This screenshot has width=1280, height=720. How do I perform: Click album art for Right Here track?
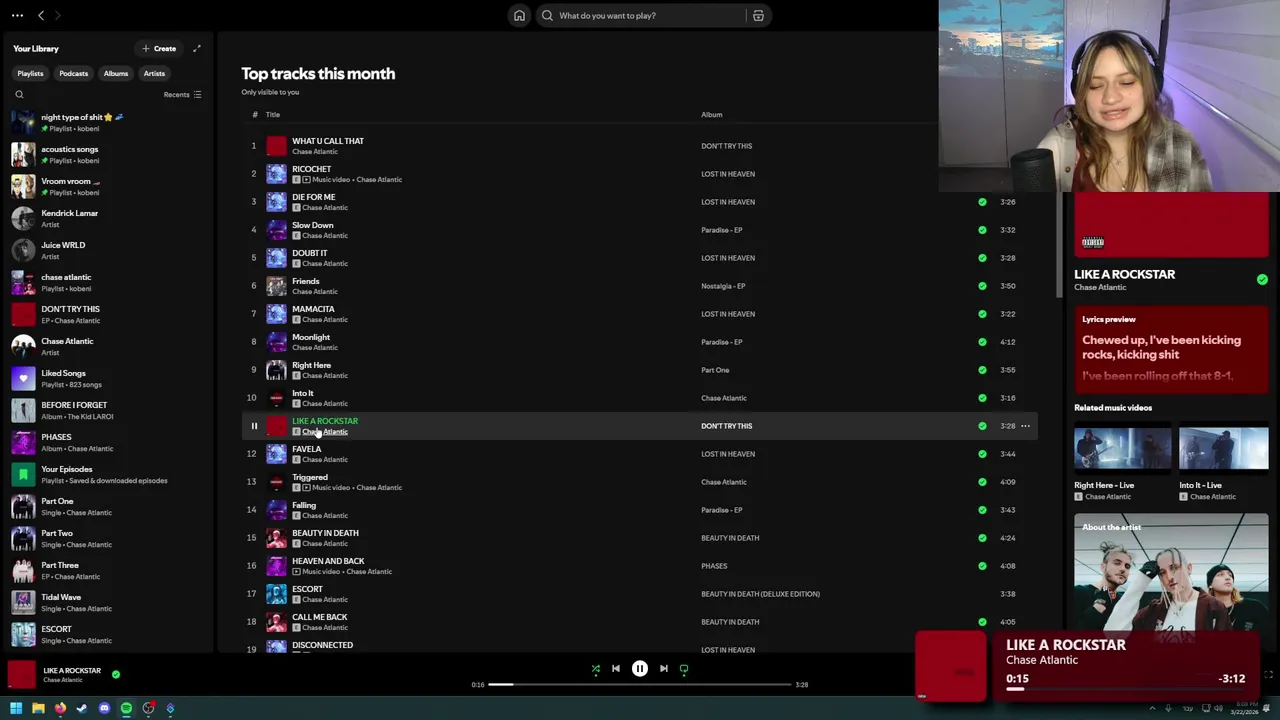tap(276, 370)
